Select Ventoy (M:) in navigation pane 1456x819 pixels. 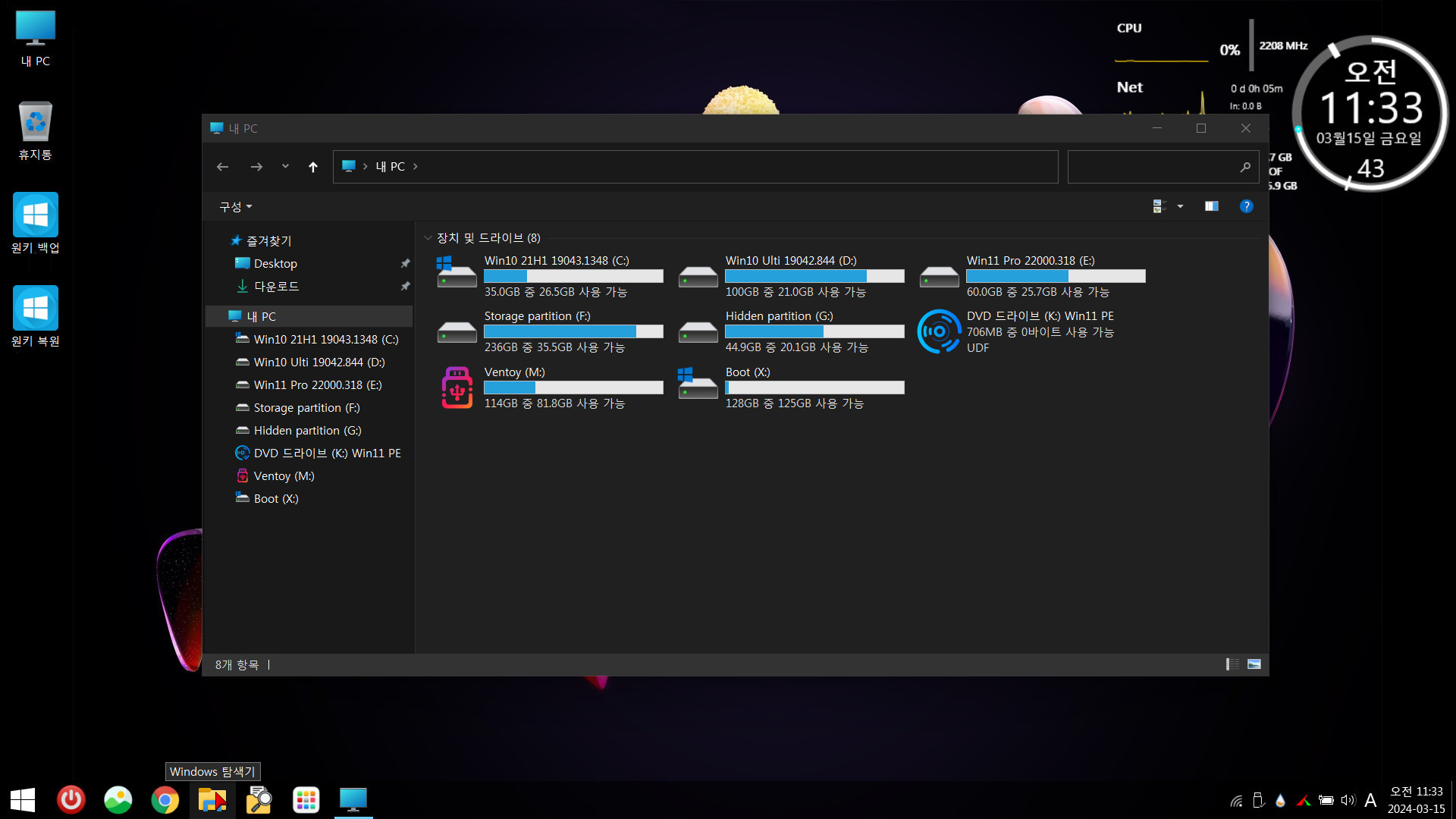284,475
